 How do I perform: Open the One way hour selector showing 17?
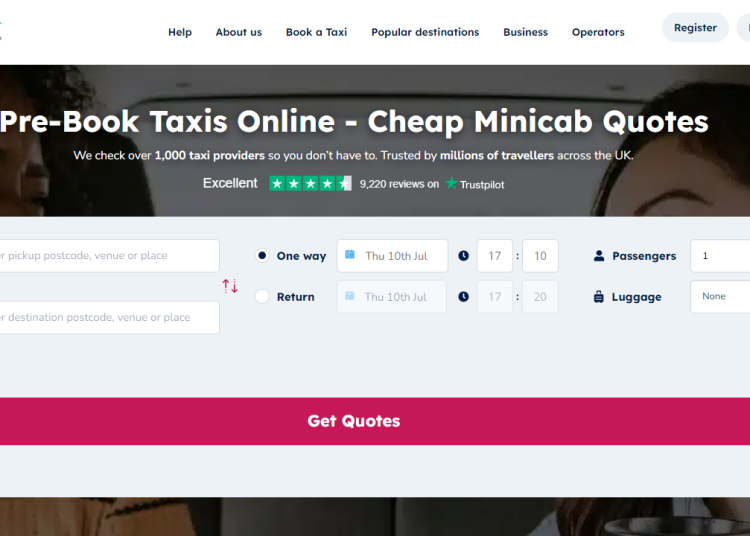(495, 256)
